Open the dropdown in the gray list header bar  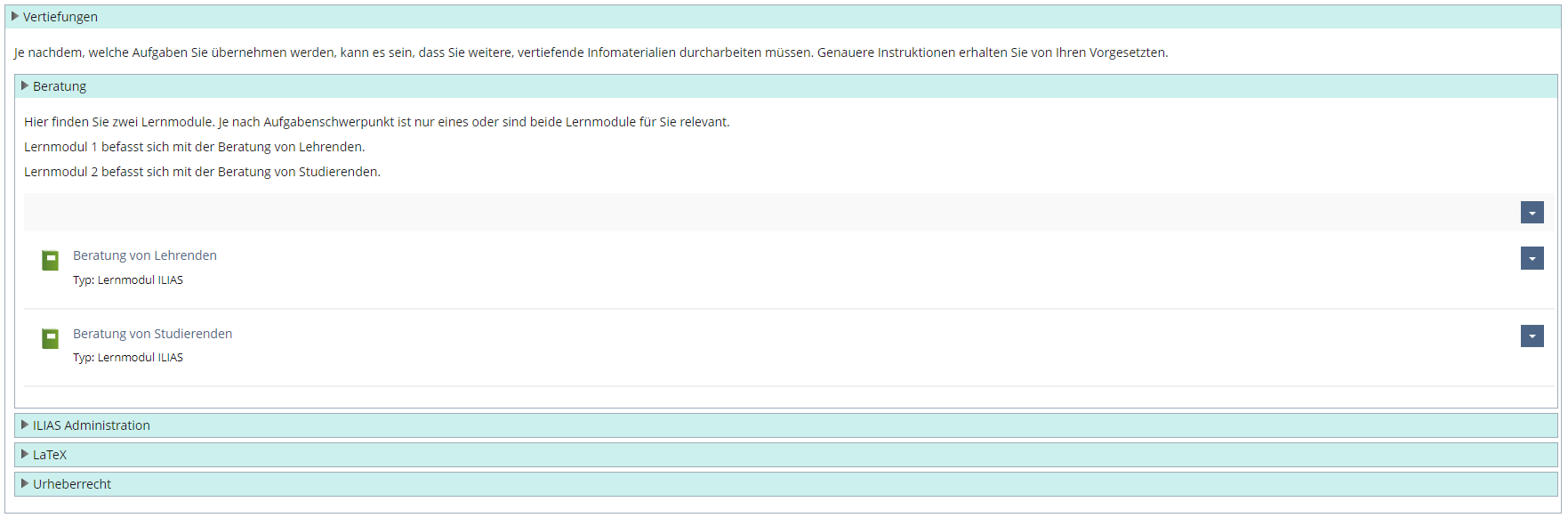(1532, 213)
